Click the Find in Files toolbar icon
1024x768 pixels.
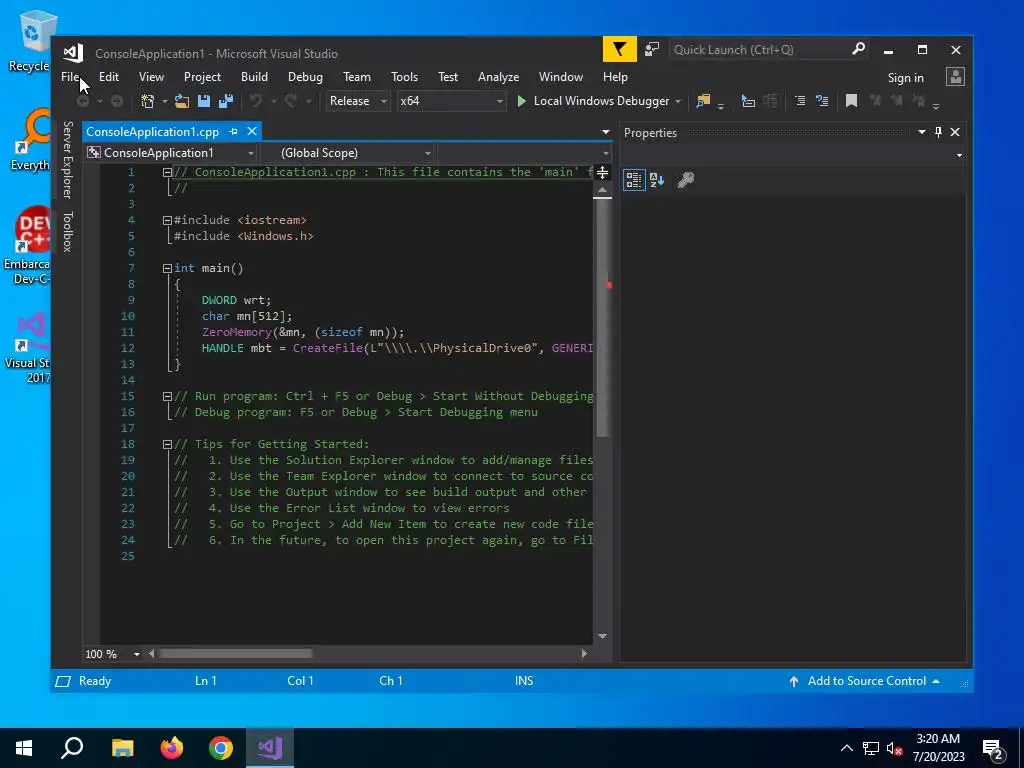click(x=703, y=101)
